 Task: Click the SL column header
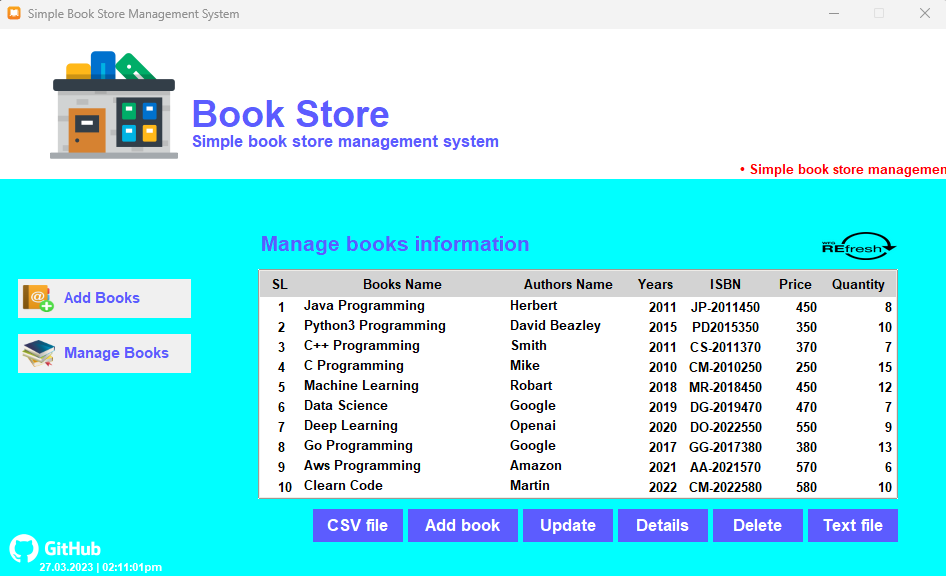pyautogui.click(x=279, y=285)
